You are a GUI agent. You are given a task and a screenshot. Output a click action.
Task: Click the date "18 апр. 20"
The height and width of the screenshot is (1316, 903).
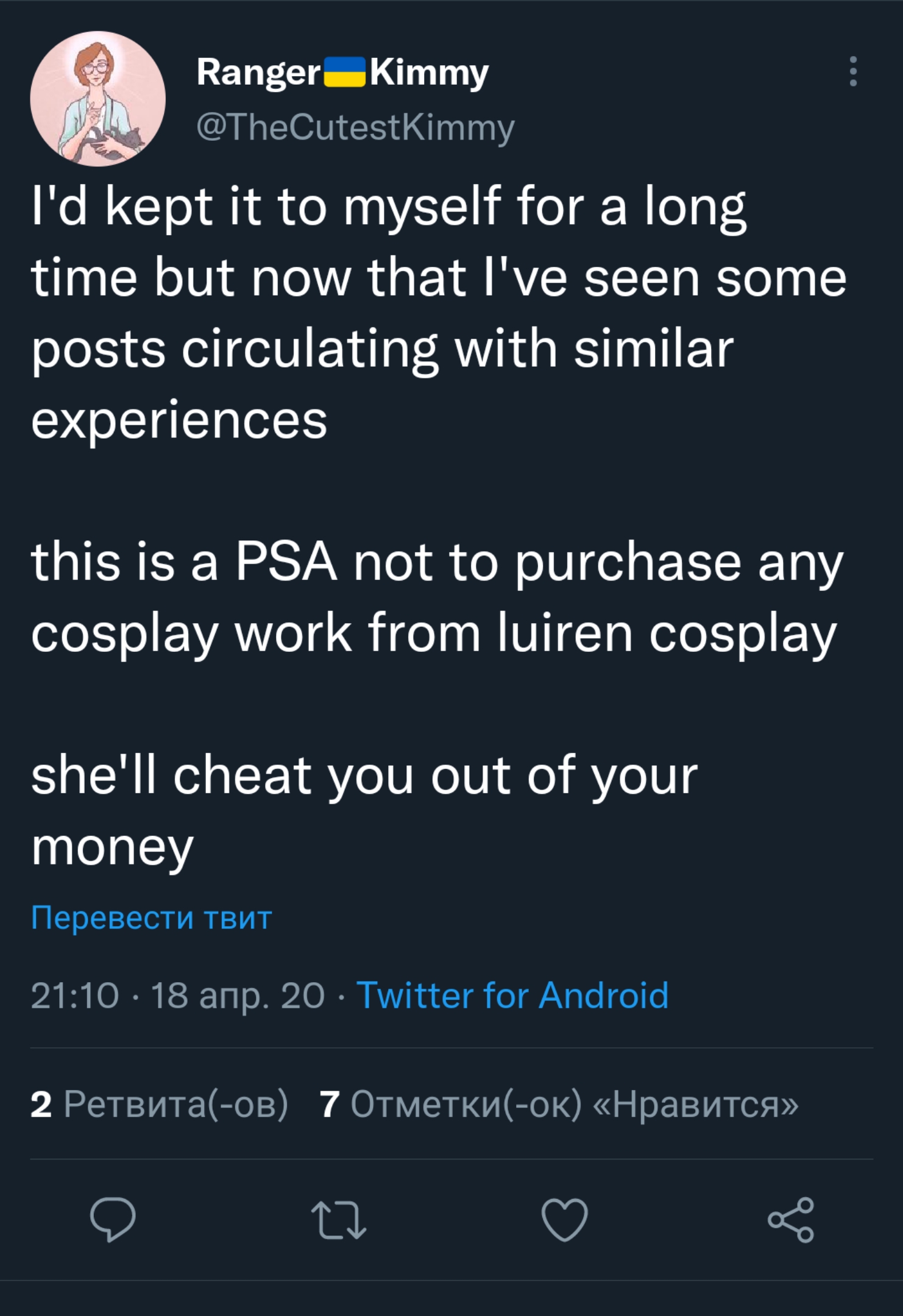[x=238, y=996]
